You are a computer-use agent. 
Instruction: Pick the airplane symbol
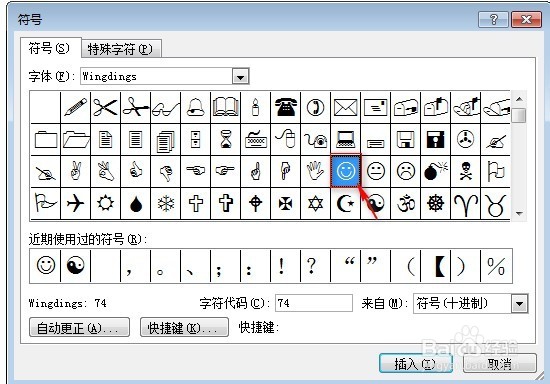pos(75,203)
